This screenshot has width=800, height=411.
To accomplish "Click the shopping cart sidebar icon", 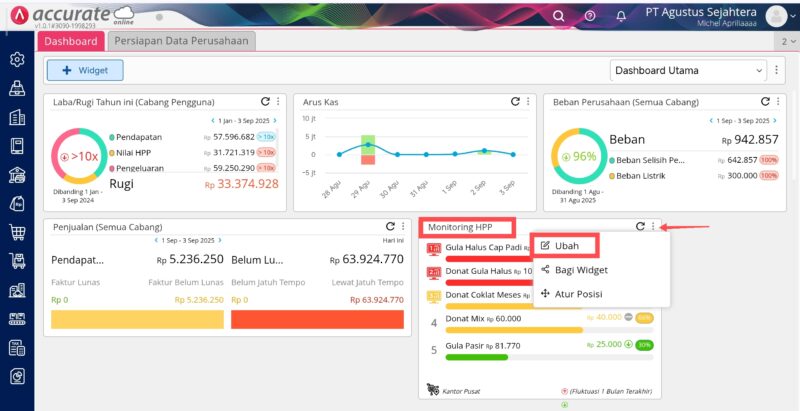I will 17,233.
